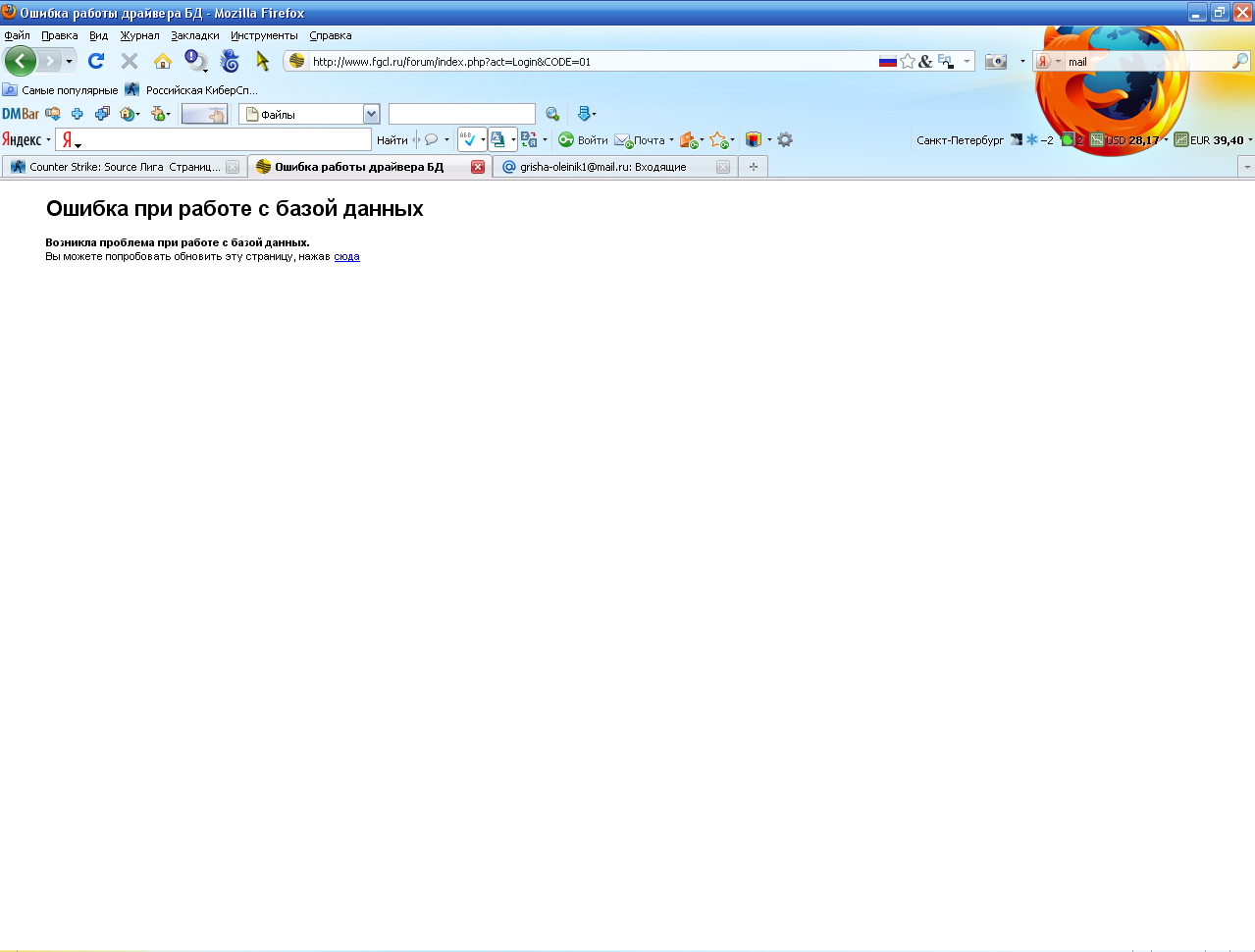Image resolution: width=1255 pixels, height=952 pixels.
Task: Close the Ошибка работы драйвера БД tab
Action: (x=478, y=167)
